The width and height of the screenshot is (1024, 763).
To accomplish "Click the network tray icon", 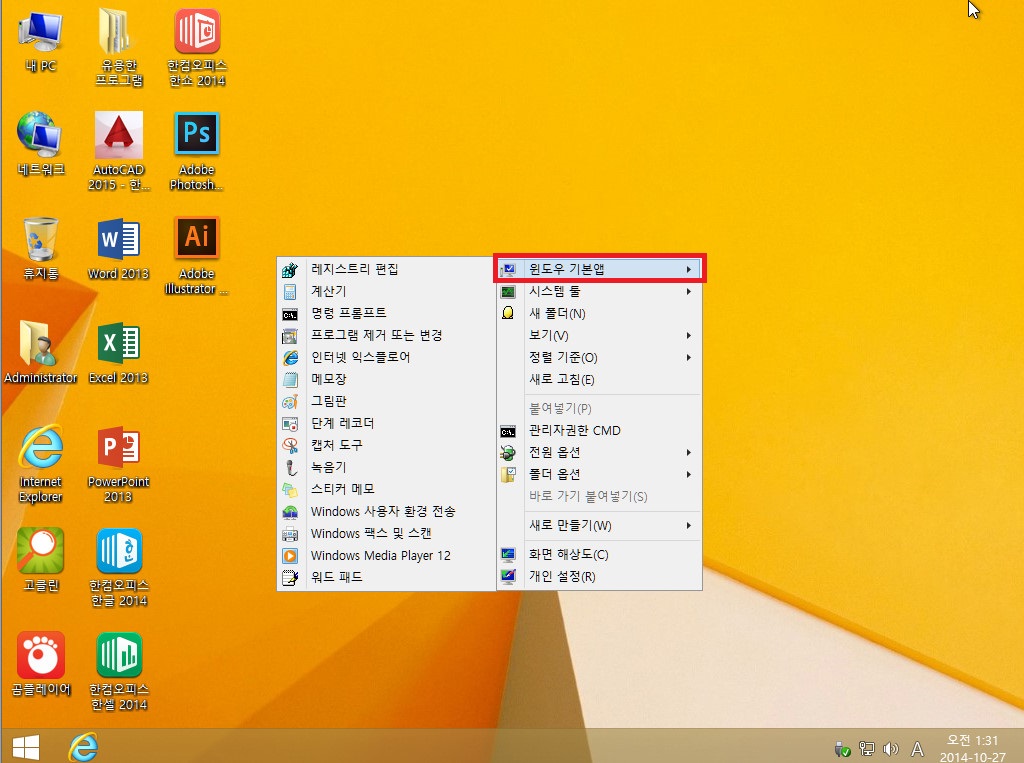I will [x=867, y=749].
